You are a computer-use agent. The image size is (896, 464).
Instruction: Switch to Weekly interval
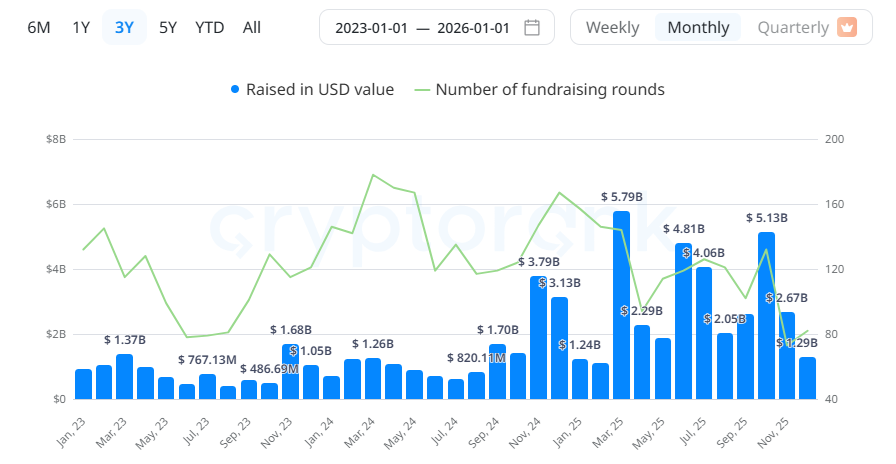click(612, 27)
